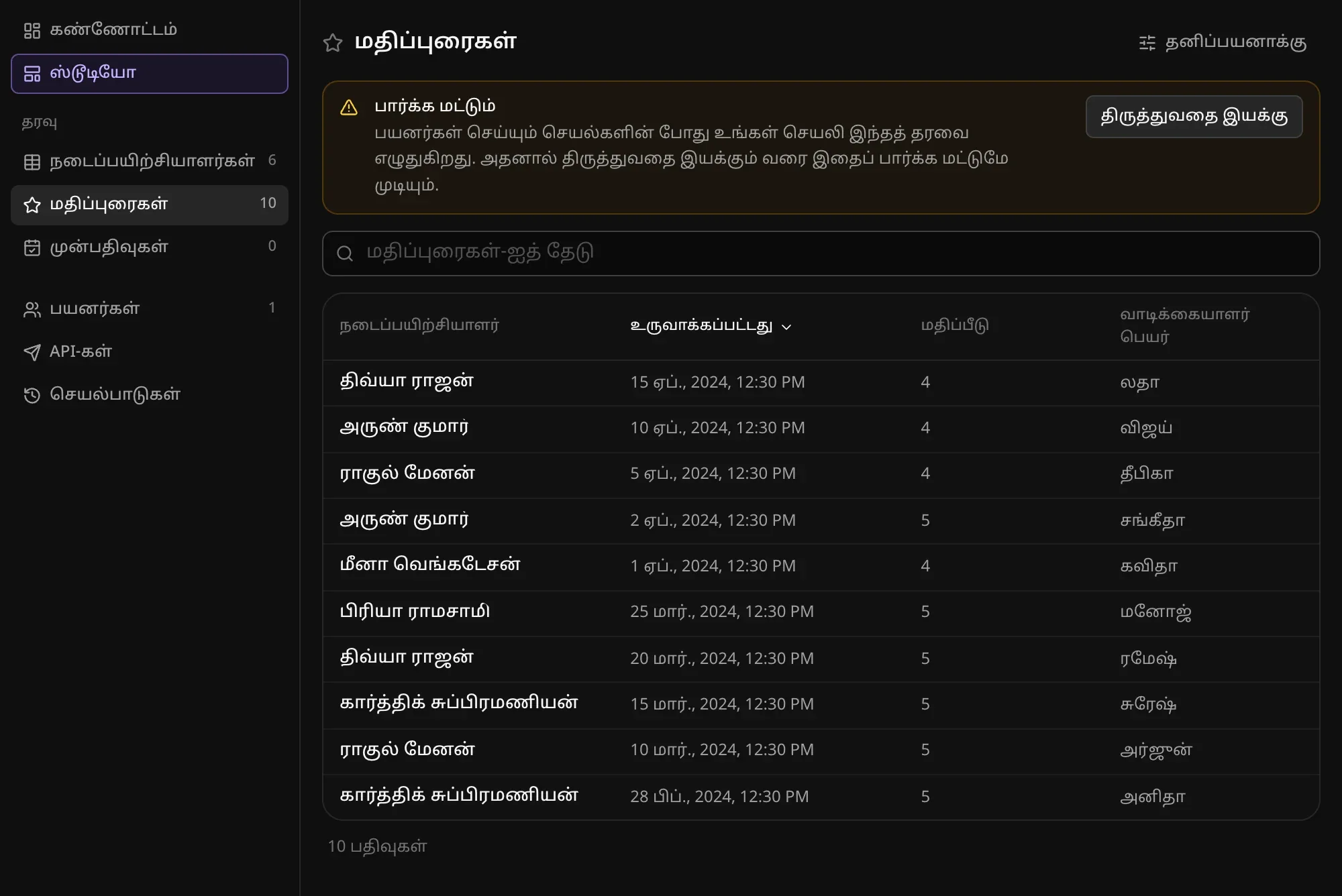1342x896 pixels.
Task: Click customer name கவிதா
Action: pos(1149,566)
